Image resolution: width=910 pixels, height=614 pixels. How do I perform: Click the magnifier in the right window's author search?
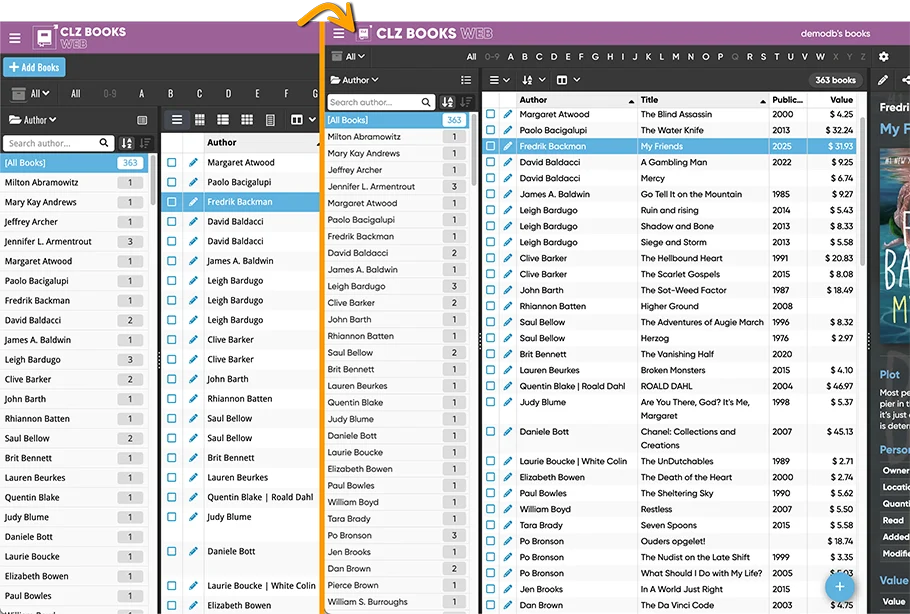tap(426, 102)
